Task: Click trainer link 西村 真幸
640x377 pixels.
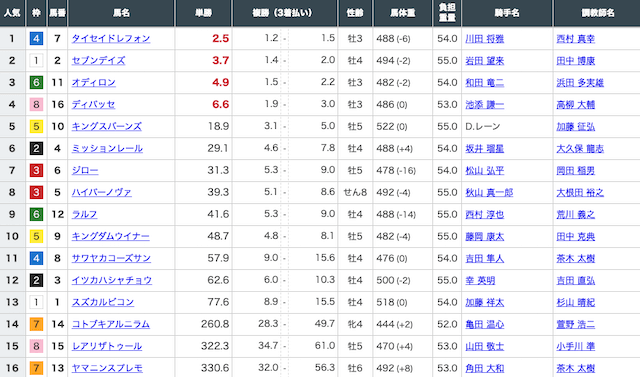Action: [576, 39]
